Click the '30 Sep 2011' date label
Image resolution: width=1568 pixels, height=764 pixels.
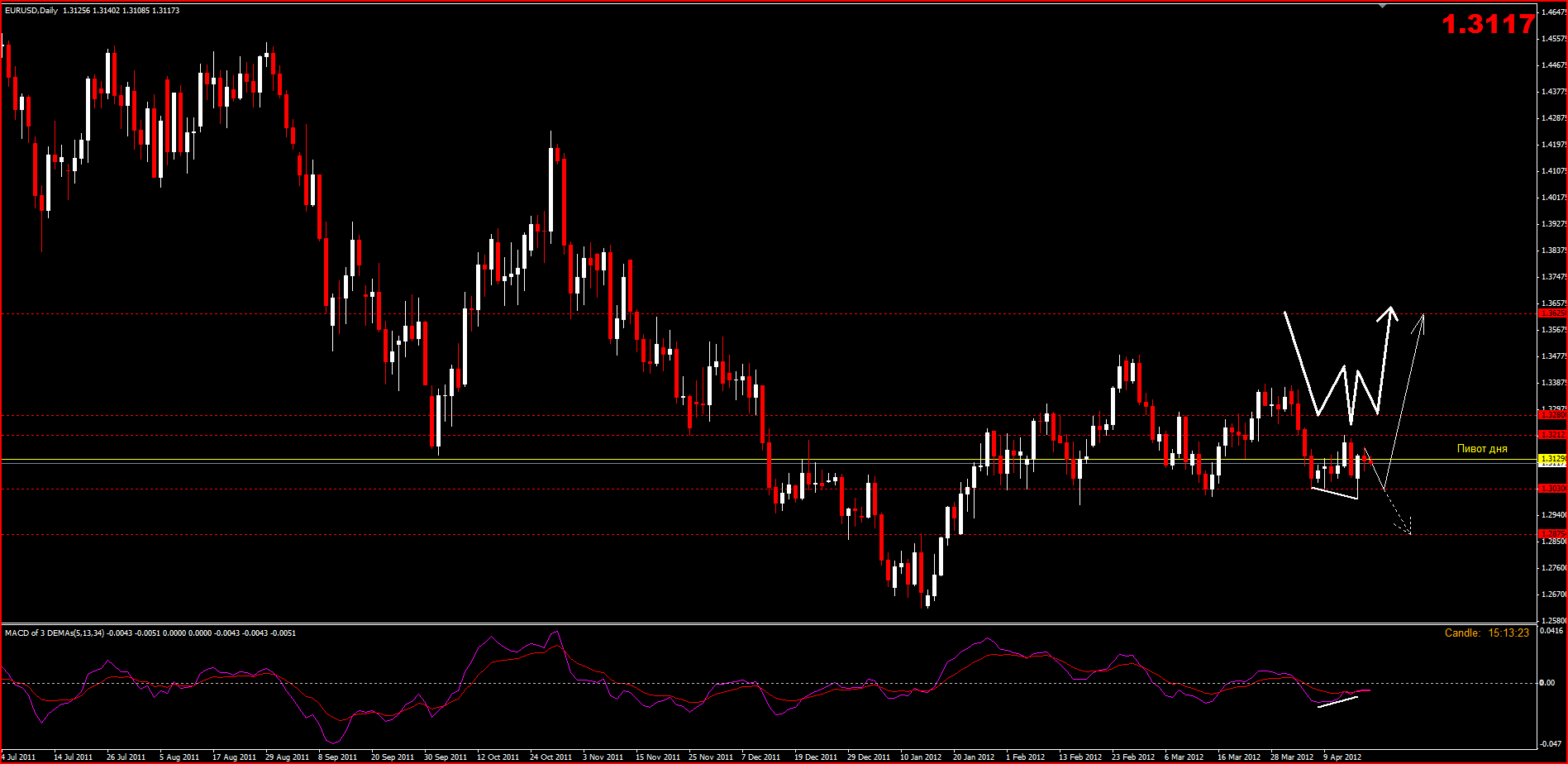pyautogui.click(x=446, y=757)
